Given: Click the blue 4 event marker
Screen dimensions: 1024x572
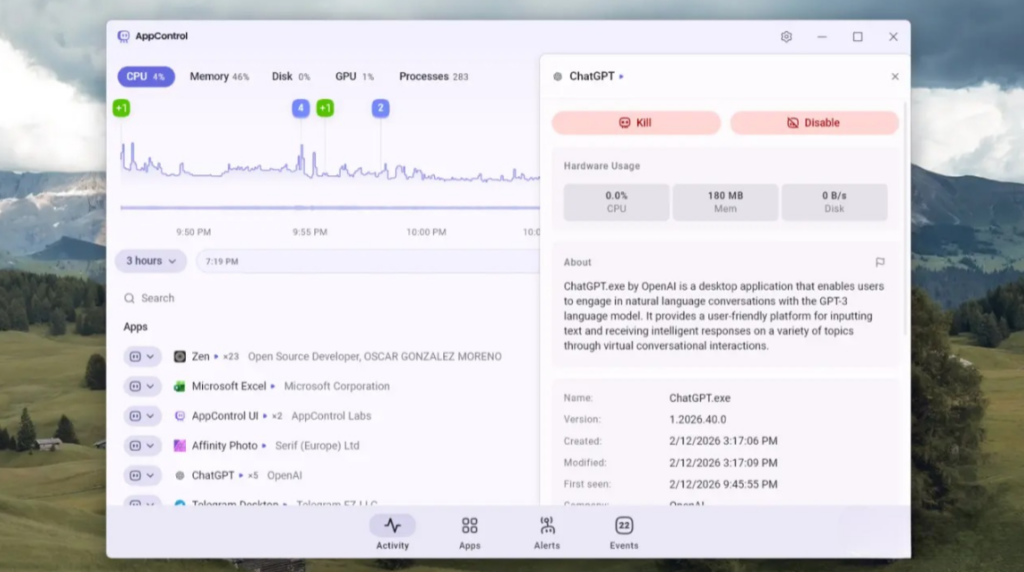Looking at the screenshot, I should tap(300, 108).
